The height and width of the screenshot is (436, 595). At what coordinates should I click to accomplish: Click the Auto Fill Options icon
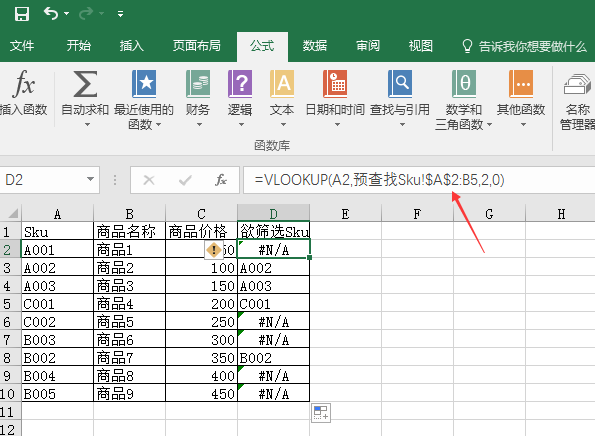point(321,412)
